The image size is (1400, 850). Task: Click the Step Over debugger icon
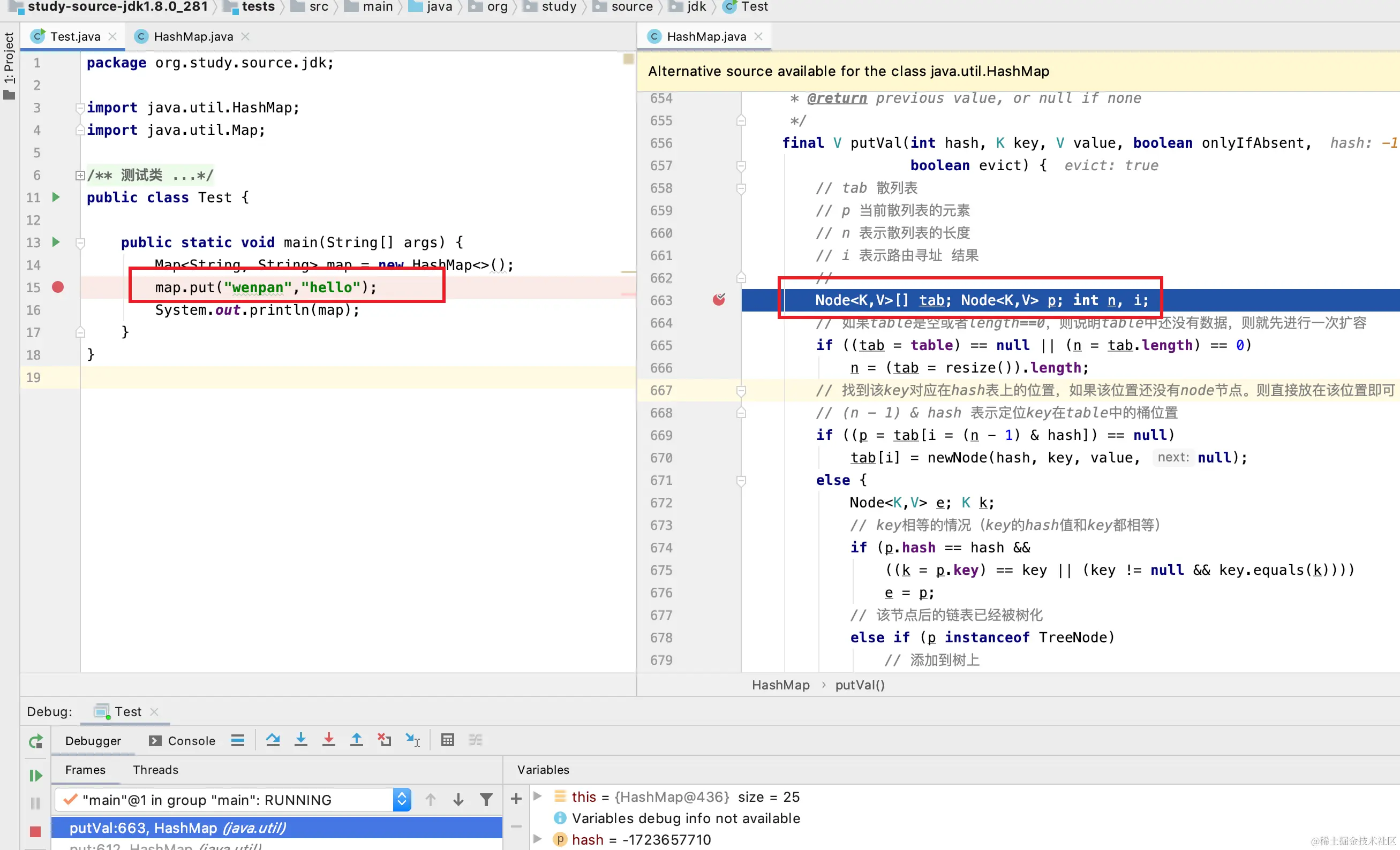[273, 740]
